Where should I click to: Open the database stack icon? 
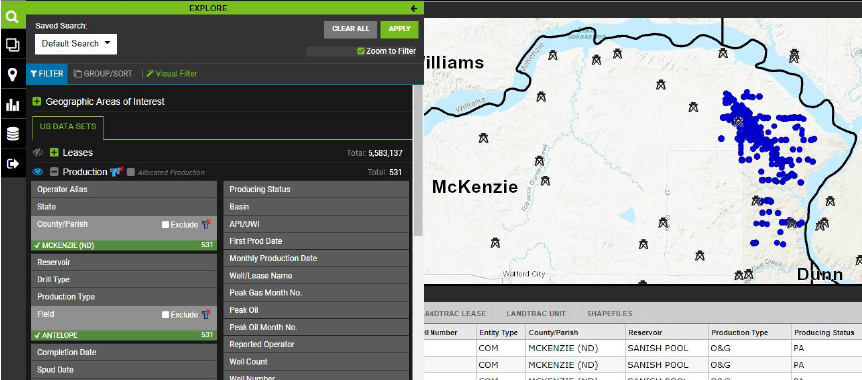(12, 134)
